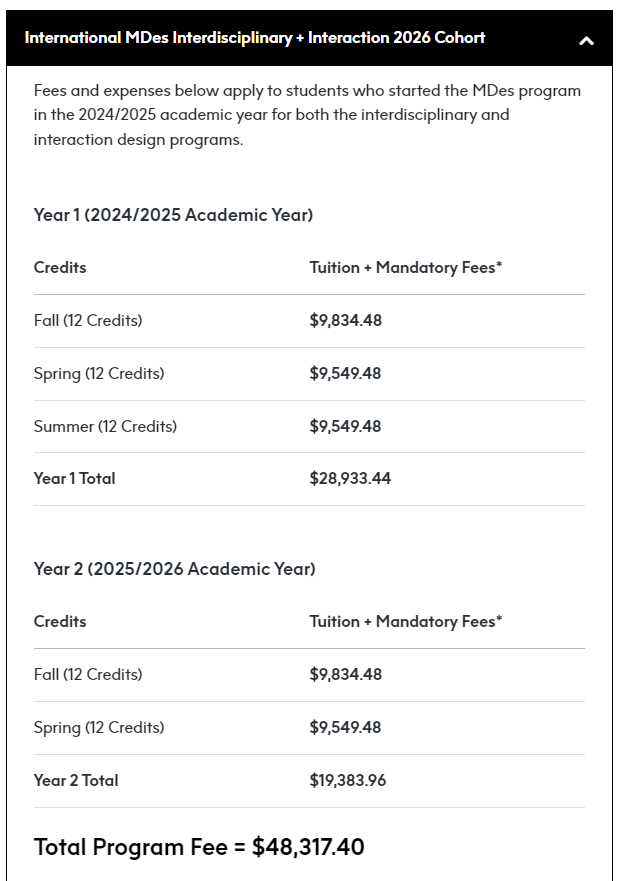Image resolution: width=624 pixels, height=881 pixels.
Task: Click the Year 2 Spring fee $9,549.48
Action: [x=345, y=728]
